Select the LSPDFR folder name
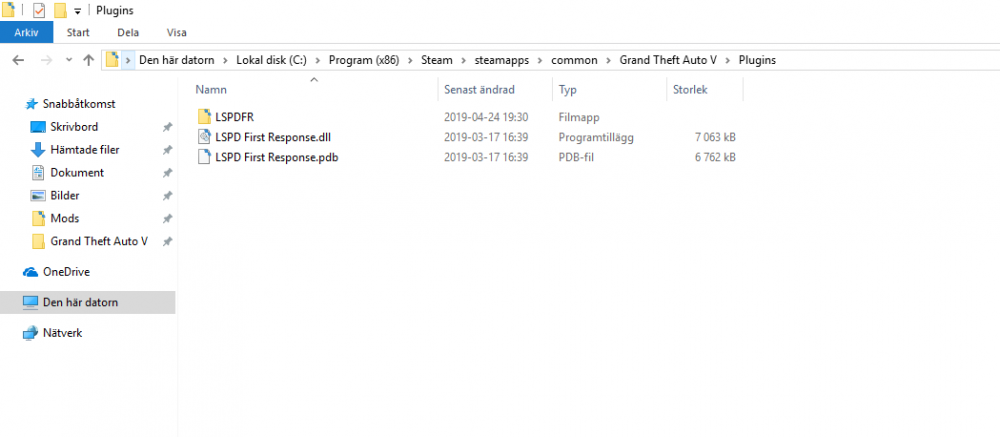1000x437 pixels. [x=235, y=117]
